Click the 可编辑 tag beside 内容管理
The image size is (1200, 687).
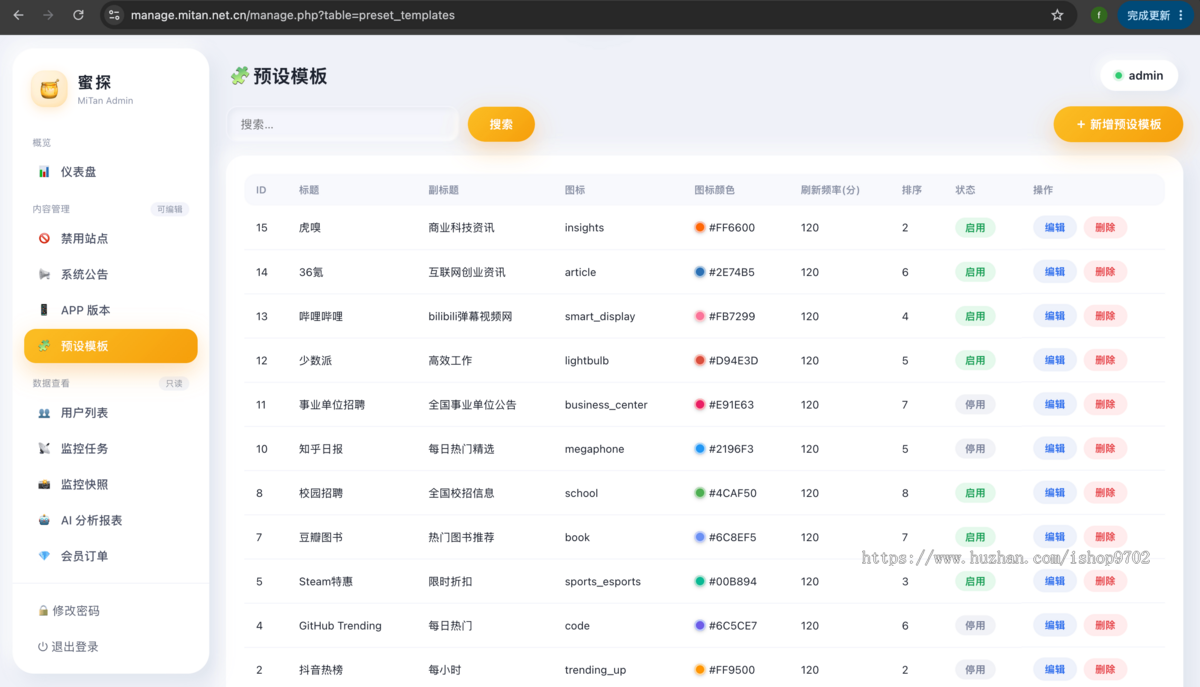(171, 209)
